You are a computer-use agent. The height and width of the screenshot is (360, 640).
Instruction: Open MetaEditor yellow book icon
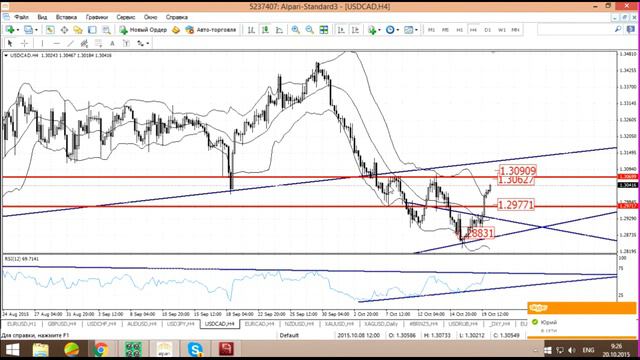click(x=176, y=30)
